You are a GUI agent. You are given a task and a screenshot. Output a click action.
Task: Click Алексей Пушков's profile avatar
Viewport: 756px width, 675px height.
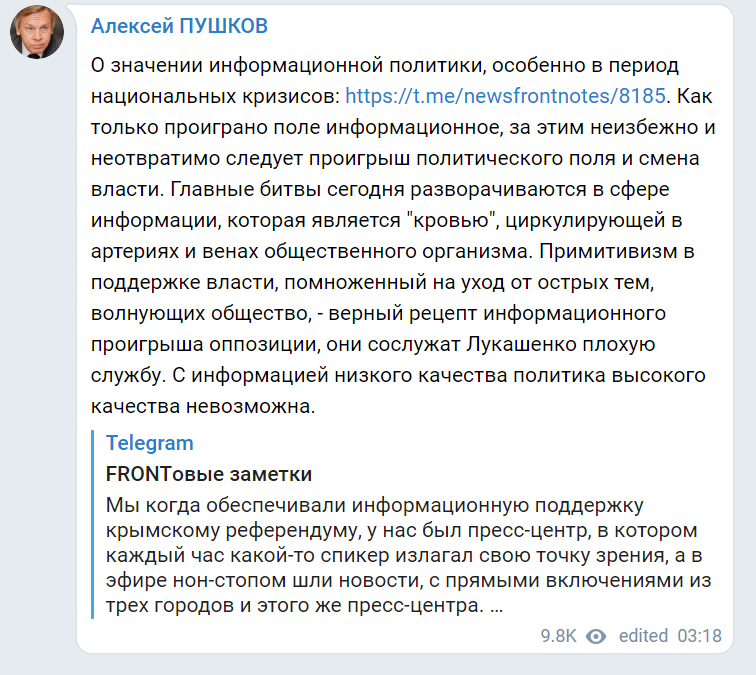[37, 35]
